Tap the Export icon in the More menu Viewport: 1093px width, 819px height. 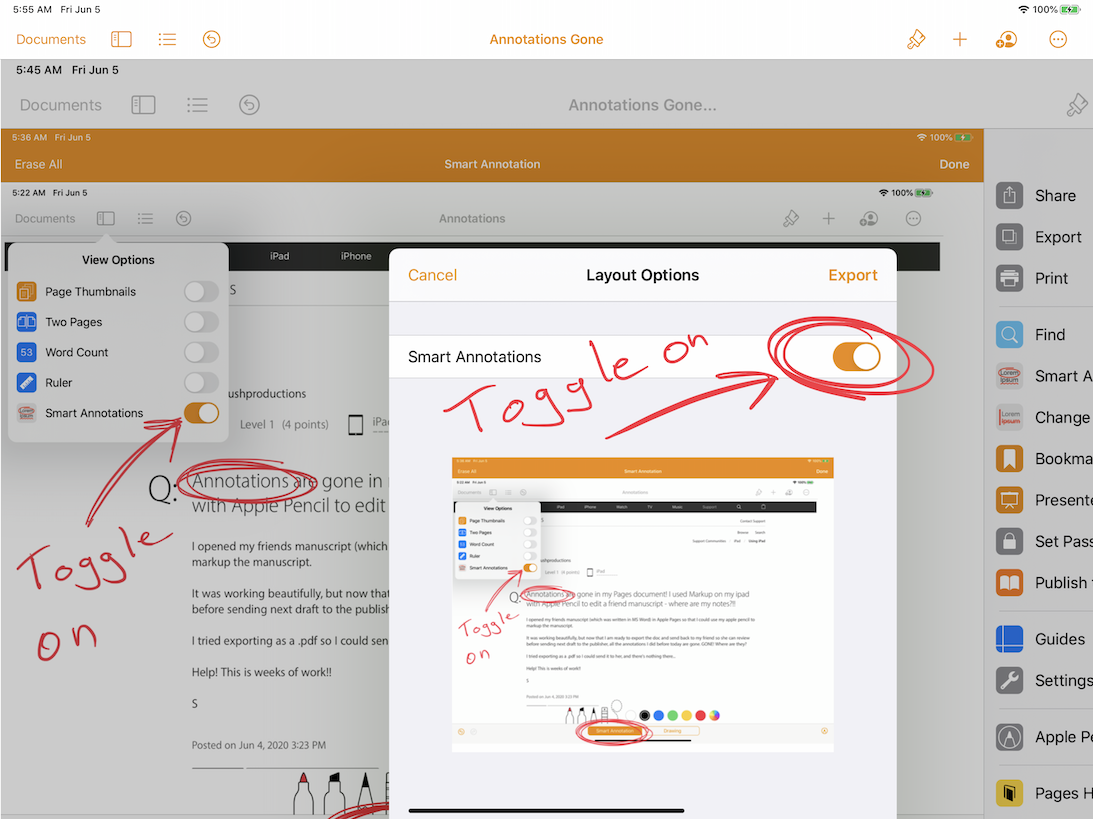coord(1009,237)
